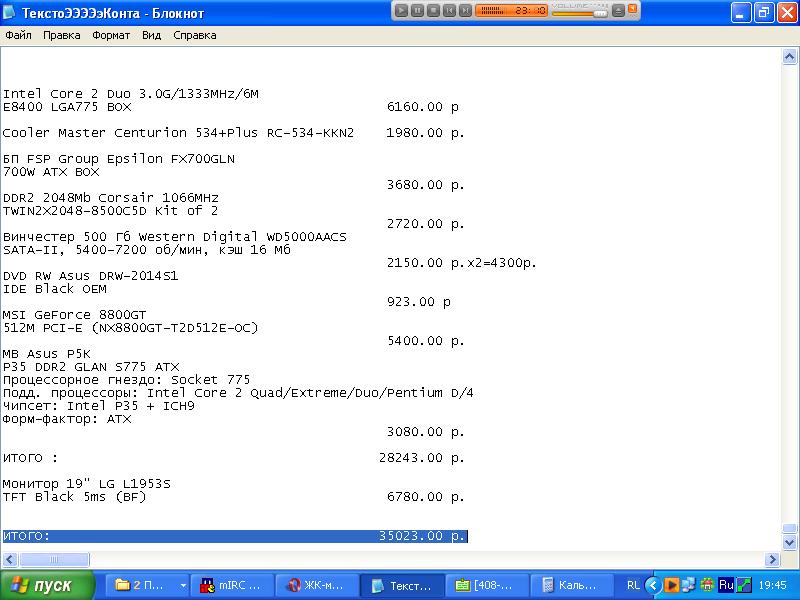Click the price '6780.00 р.'
This screenshot has height=600, width=800.
pyautogui.click(x=425, y=497)
